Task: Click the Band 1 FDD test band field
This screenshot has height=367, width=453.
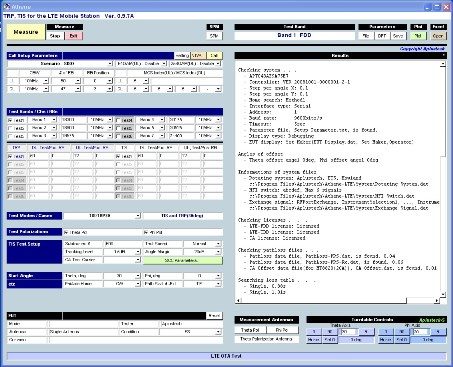Action: (x=294, y=35)
